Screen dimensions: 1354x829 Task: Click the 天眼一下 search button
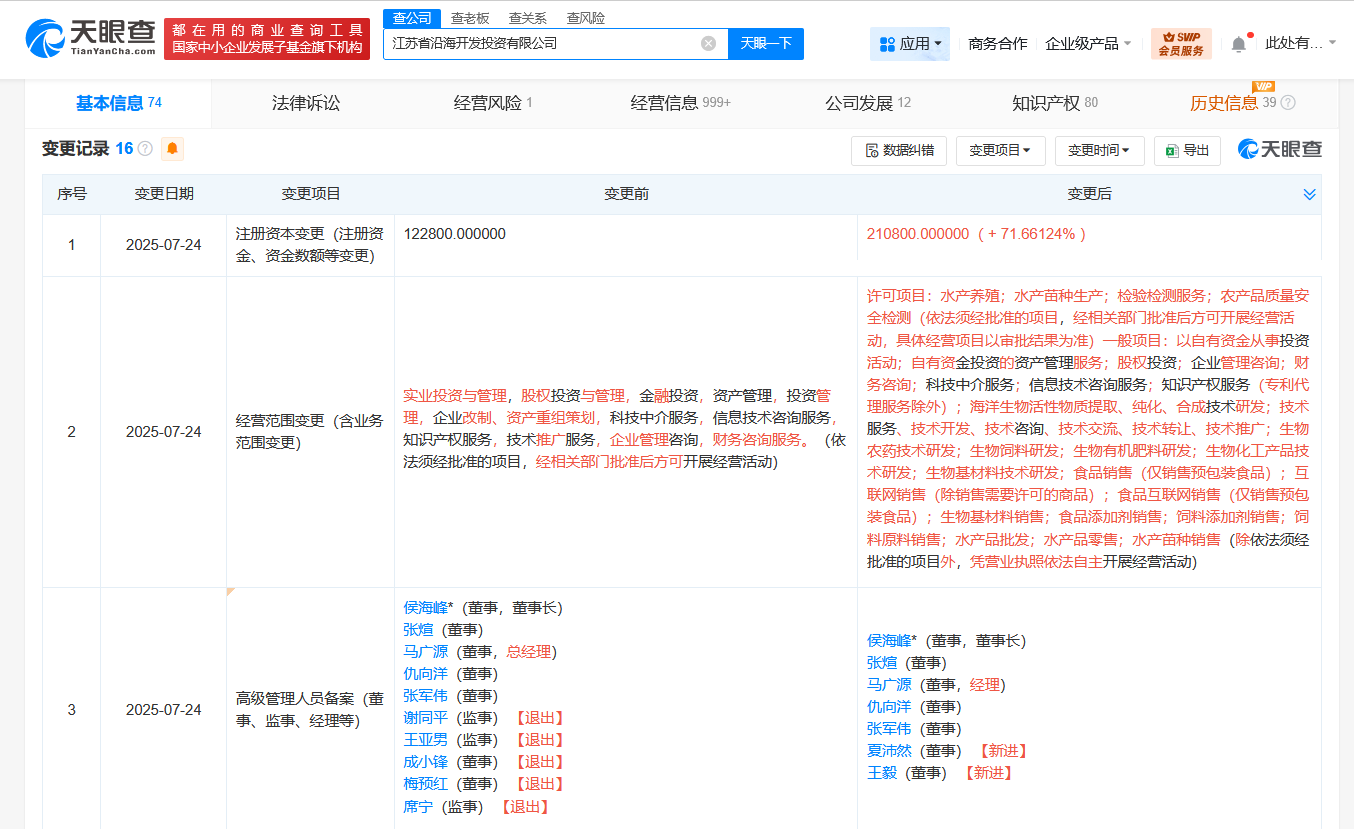766,44
